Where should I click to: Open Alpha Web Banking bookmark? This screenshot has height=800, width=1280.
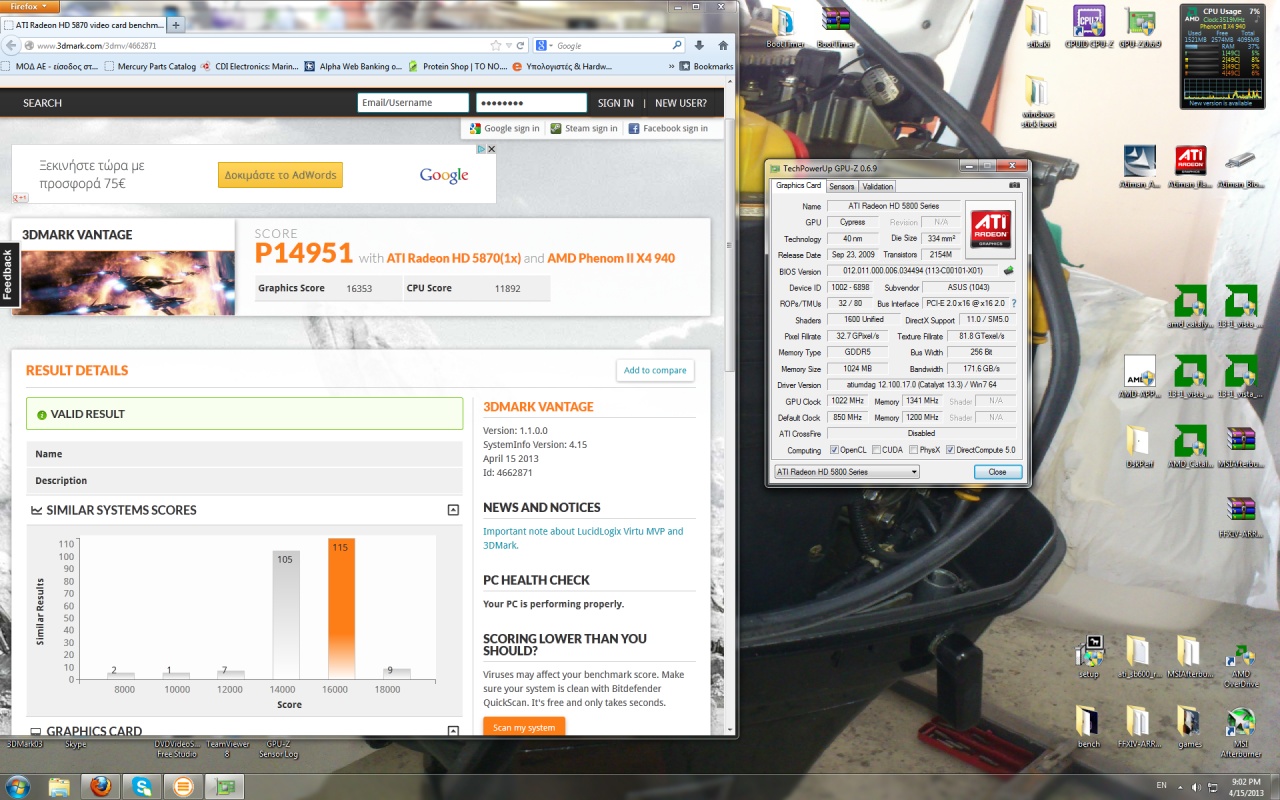[353, 66]
